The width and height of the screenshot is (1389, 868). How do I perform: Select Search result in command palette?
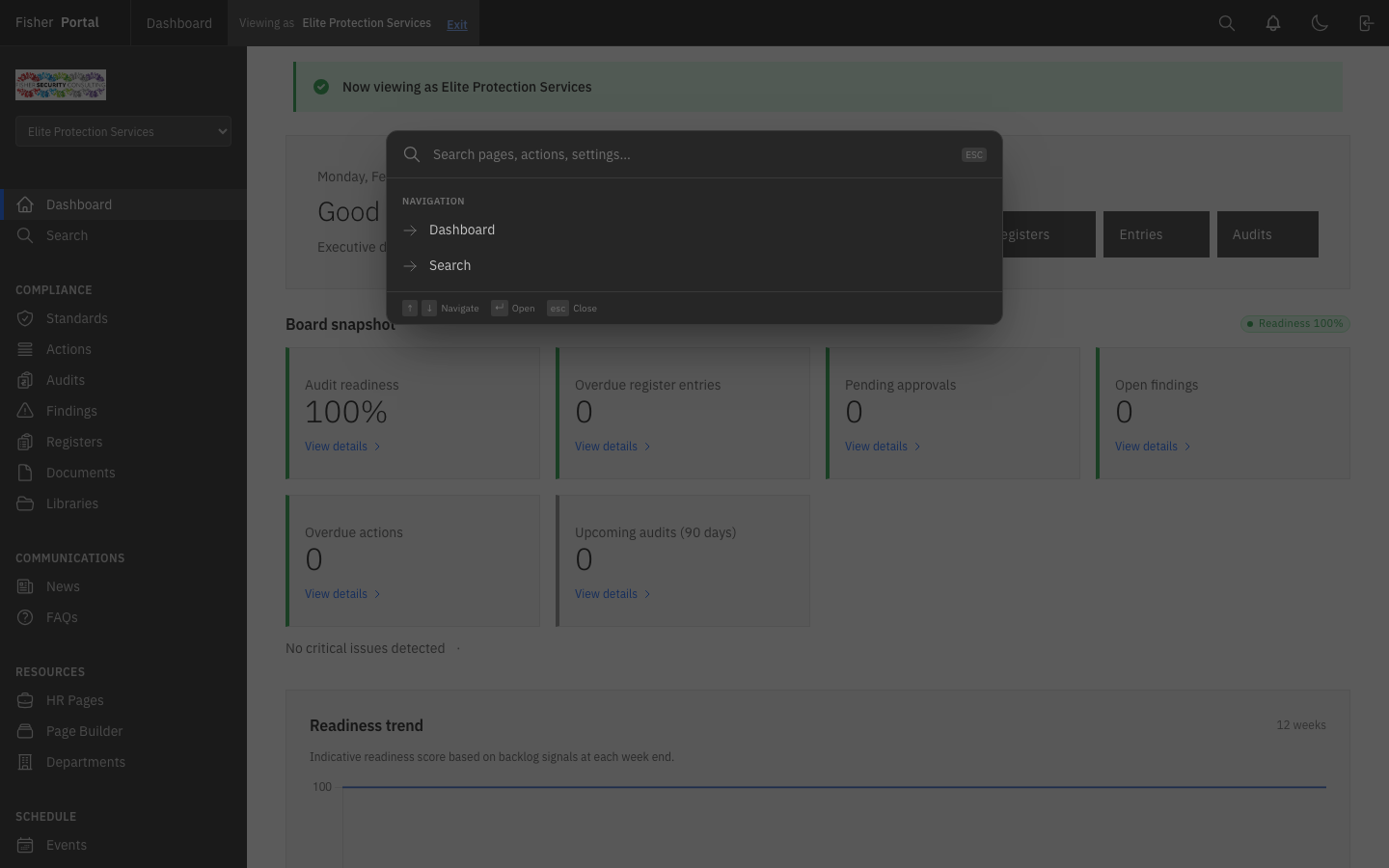pyautogui.click(x=694, y=265)
